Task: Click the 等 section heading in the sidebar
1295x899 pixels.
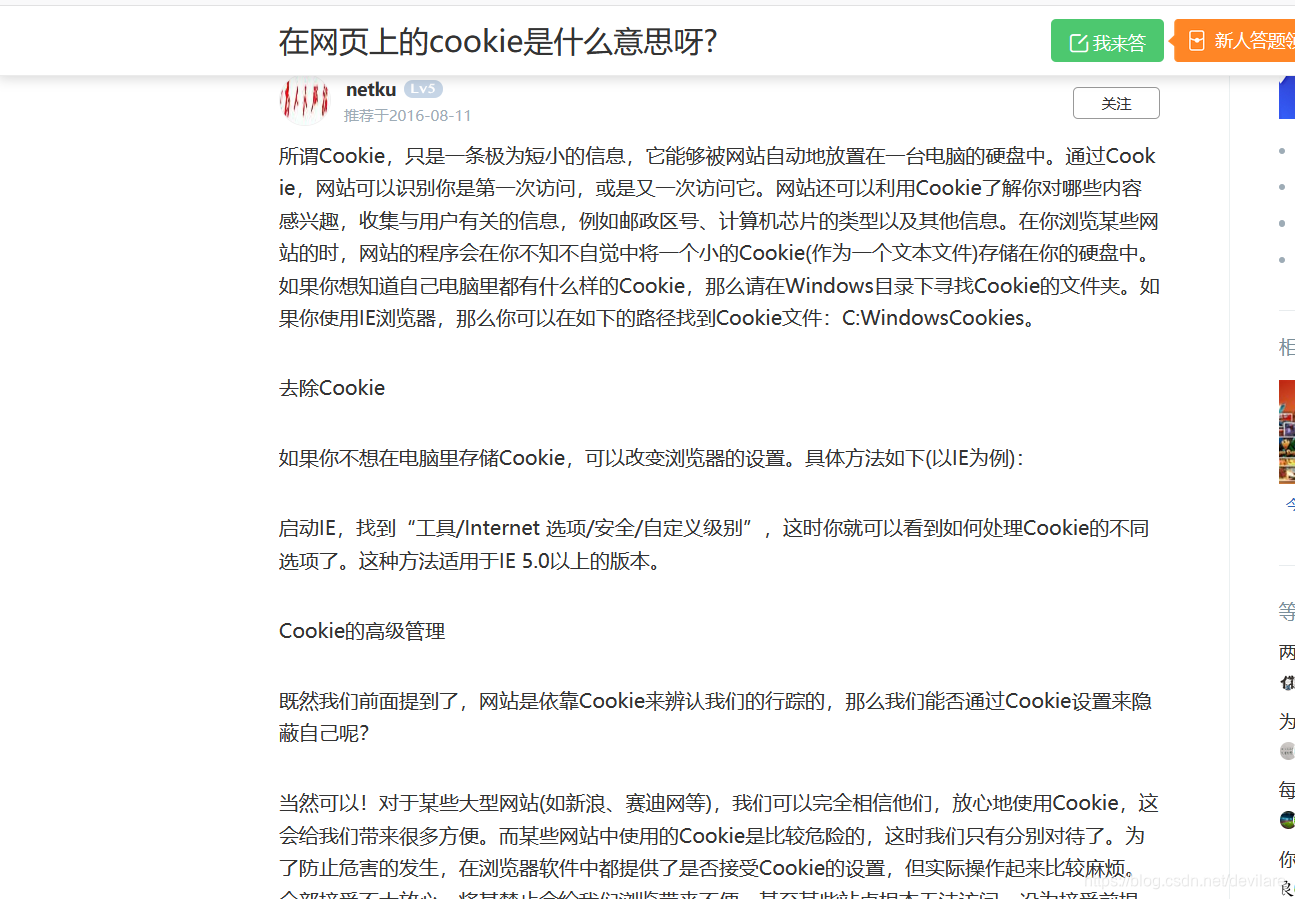Action: (1287, 610)
